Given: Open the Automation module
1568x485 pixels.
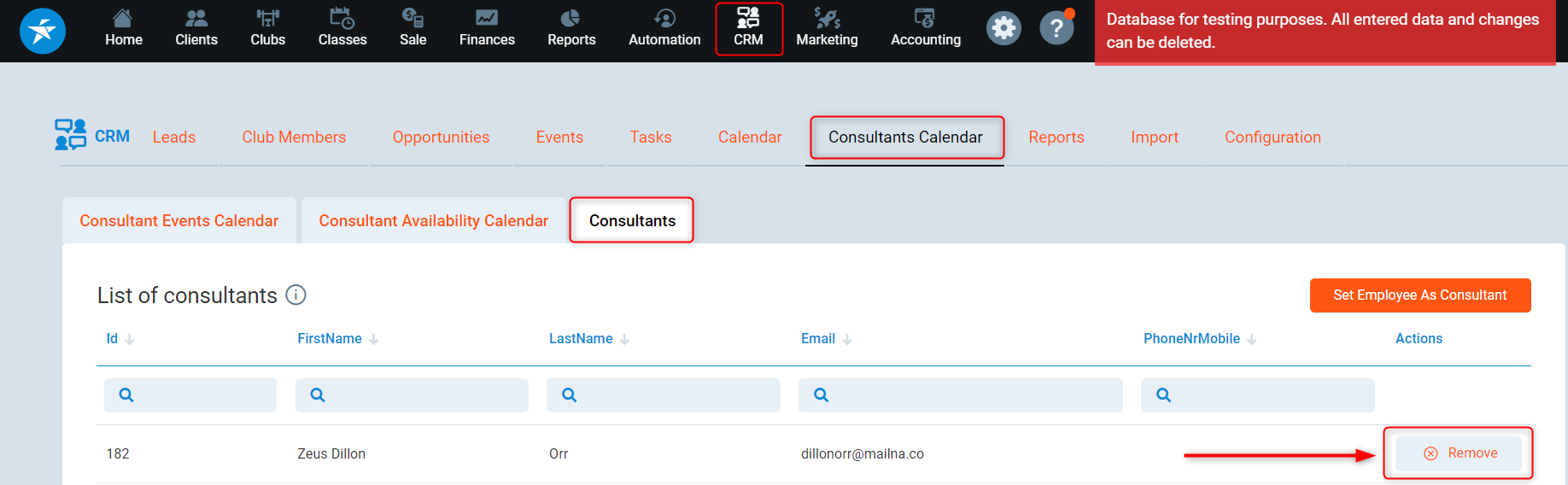Looking at the screenshot, I should pos(664,28).
